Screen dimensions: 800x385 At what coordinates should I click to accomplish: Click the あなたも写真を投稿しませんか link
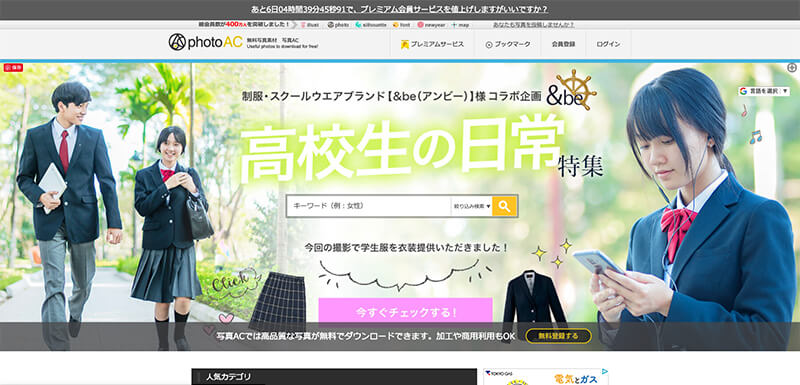click(534, 24)
